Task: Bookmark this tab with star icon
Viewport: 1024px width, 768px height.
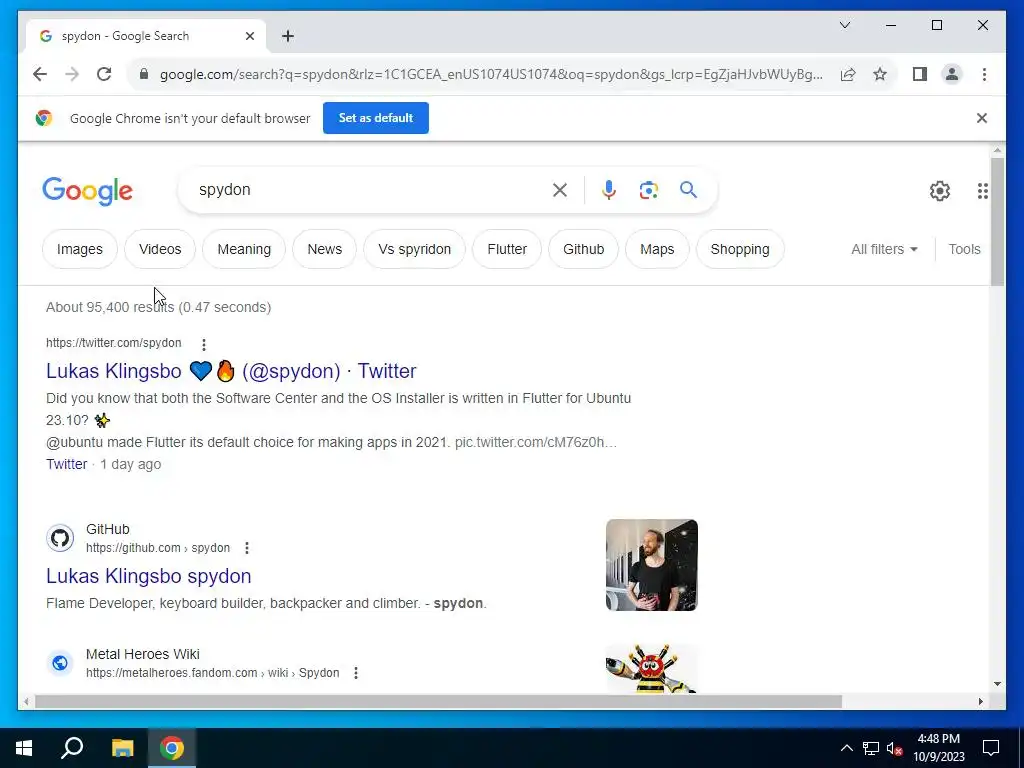Action: pyautogui.click(x=880, y=74)
